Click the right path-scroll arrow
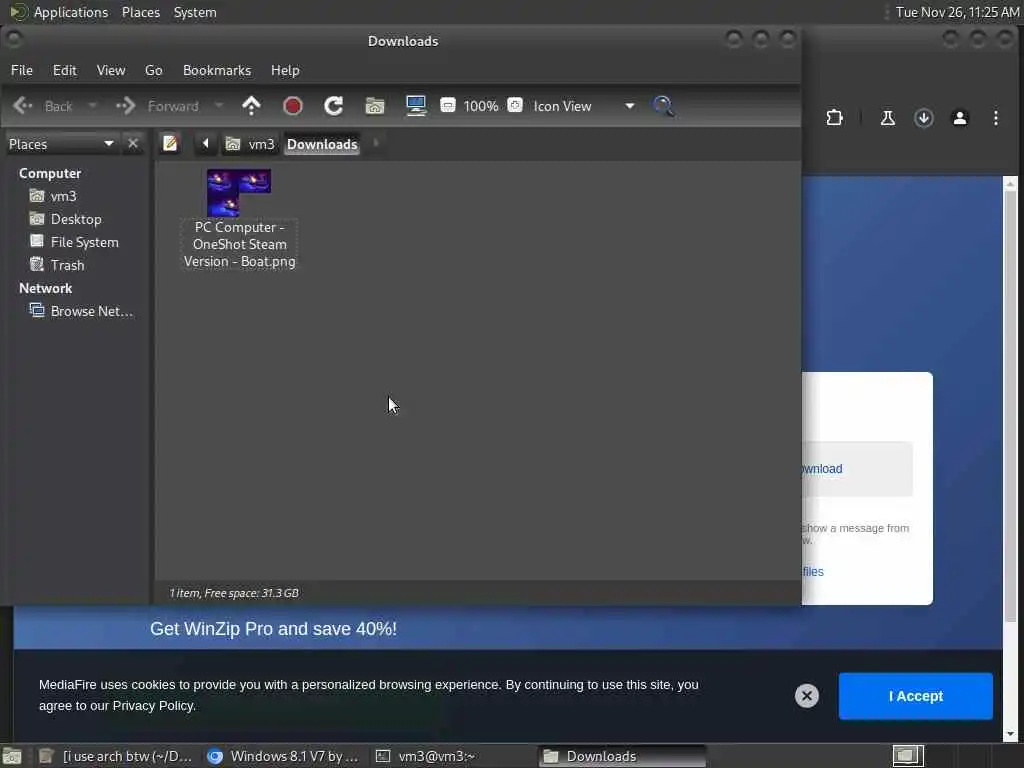Screen dimensions: 1024x768 (376, 144)
